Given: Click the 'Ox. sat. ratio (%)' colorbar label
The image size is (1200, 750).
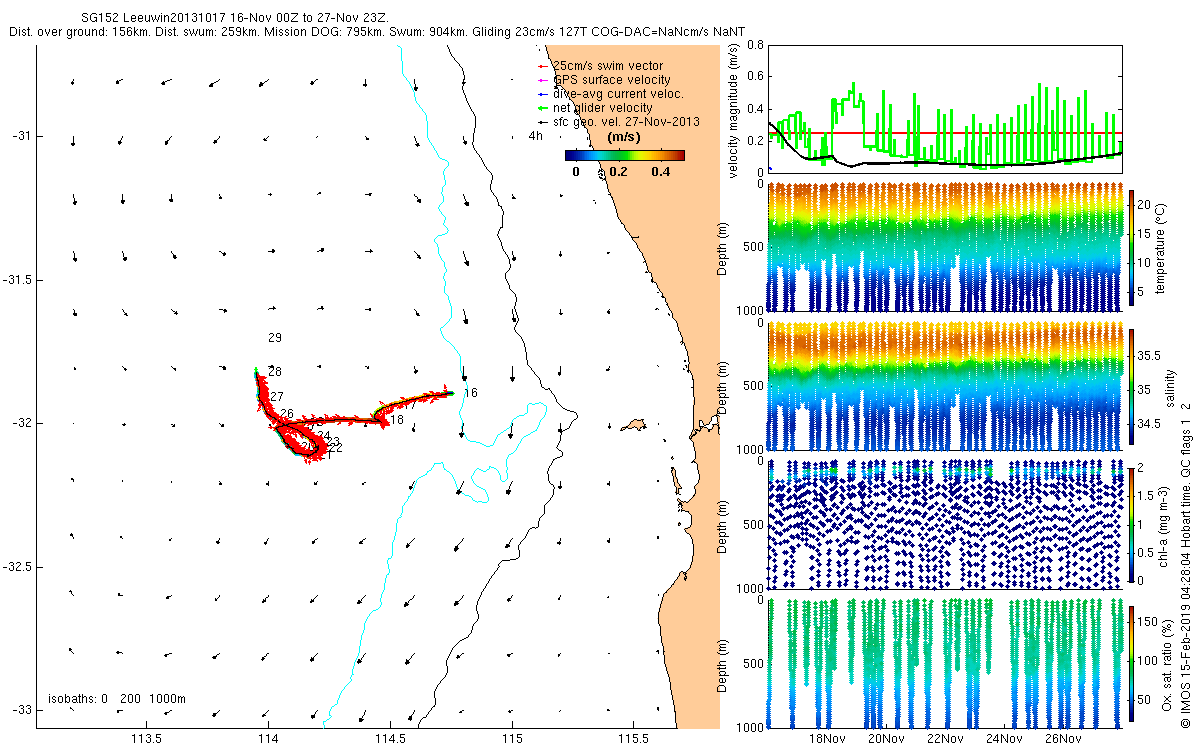Looking at the screenshot, I should click(1168, 664).
